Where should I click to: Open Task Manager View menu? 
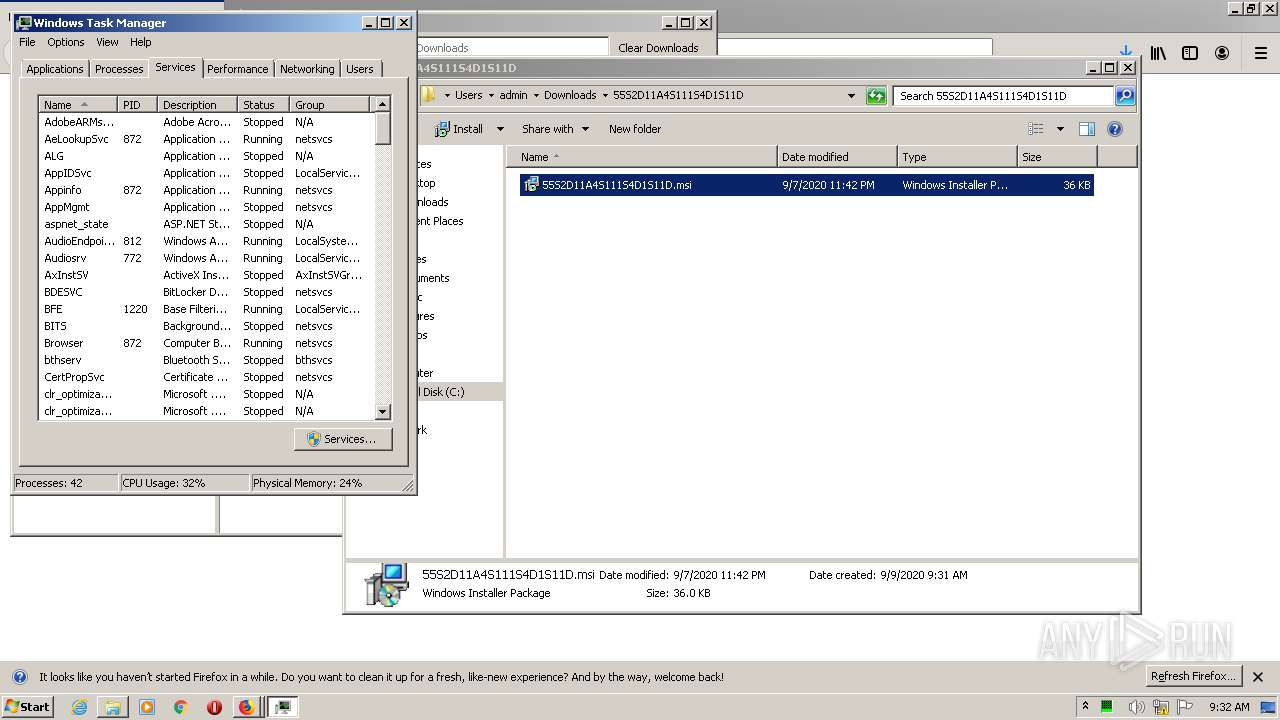coord(107,42)
